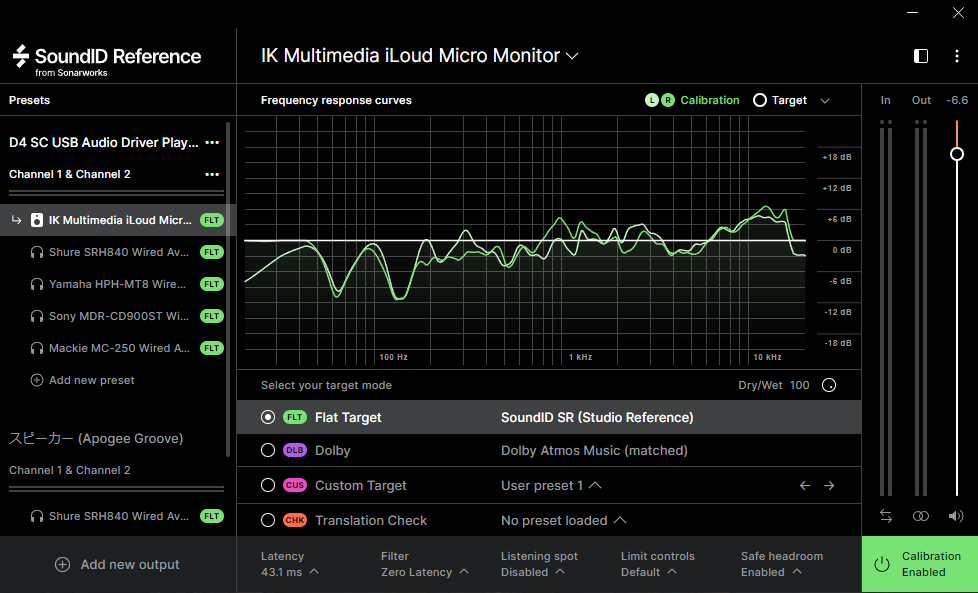Select IK Multimedia iLoud Micr... preset
The height and width of the screenshot is (593, 978).
[118, 220]
